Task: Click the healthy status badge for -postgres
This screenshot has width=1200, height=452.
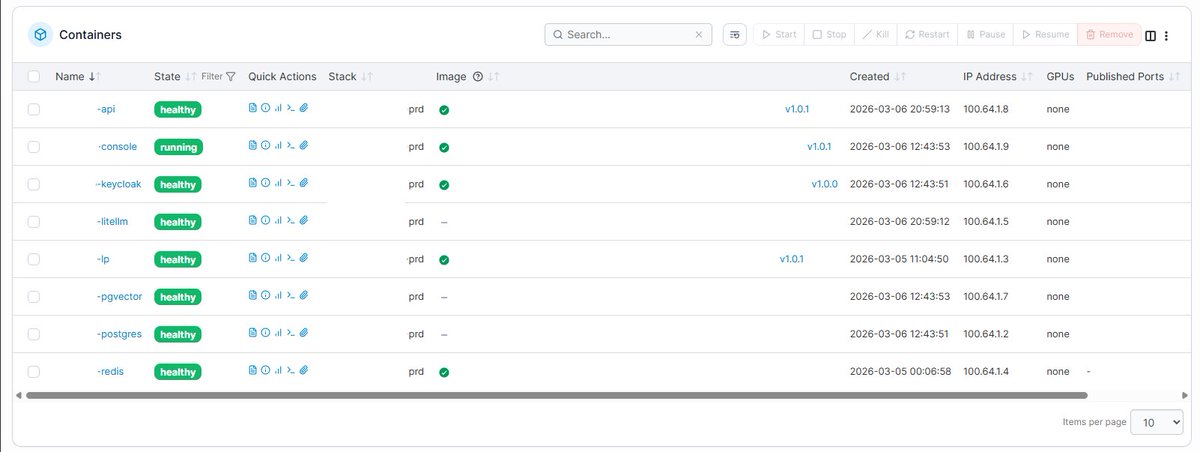Action: (x=178, y=334)
